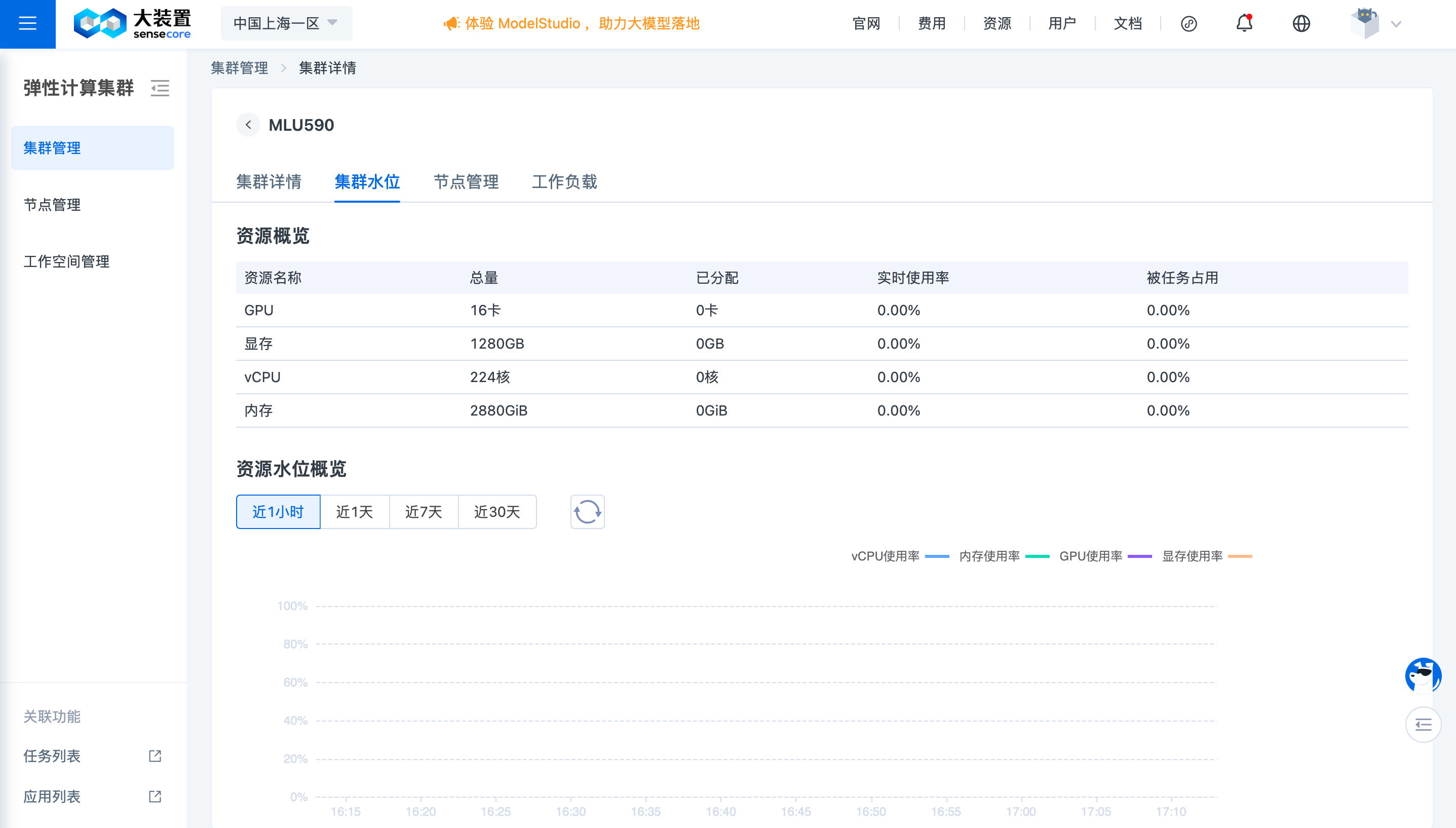1456x828 pixels.
Task: Click external-link icon next to 应用列表
Action: 155,796
